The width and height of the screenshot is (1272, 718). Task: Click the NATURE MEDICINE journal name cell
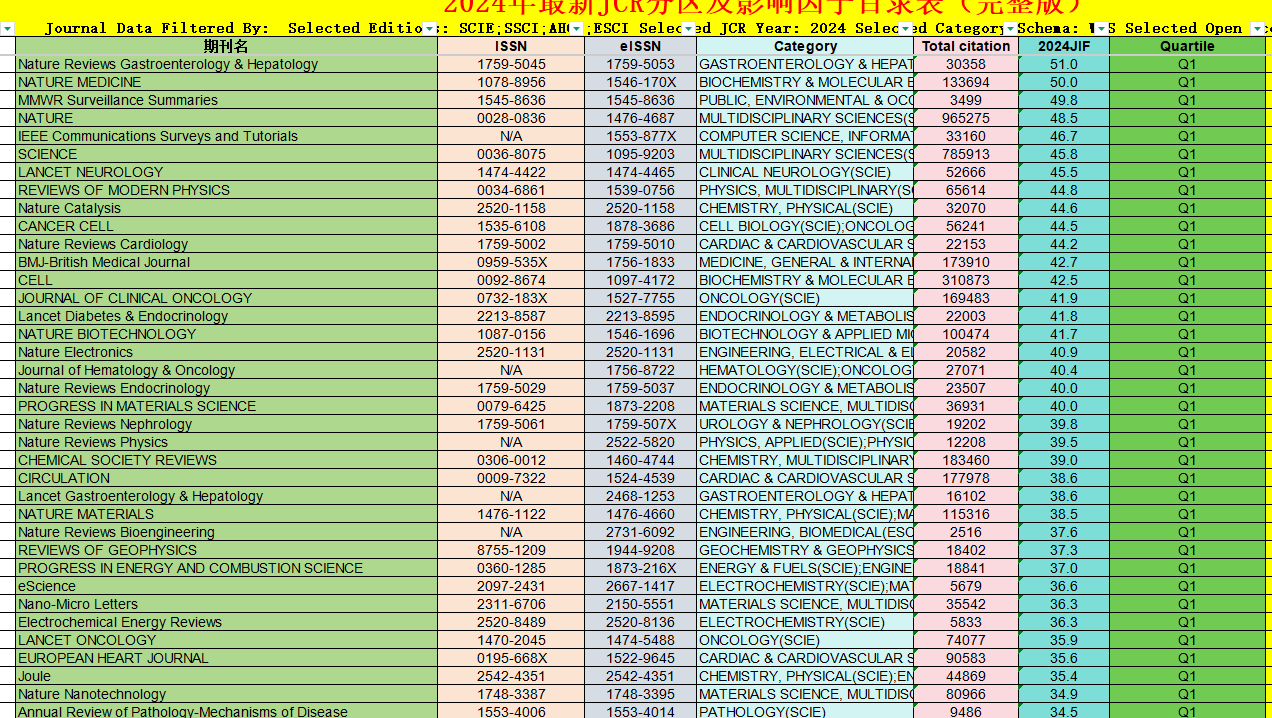coord(80,82)
